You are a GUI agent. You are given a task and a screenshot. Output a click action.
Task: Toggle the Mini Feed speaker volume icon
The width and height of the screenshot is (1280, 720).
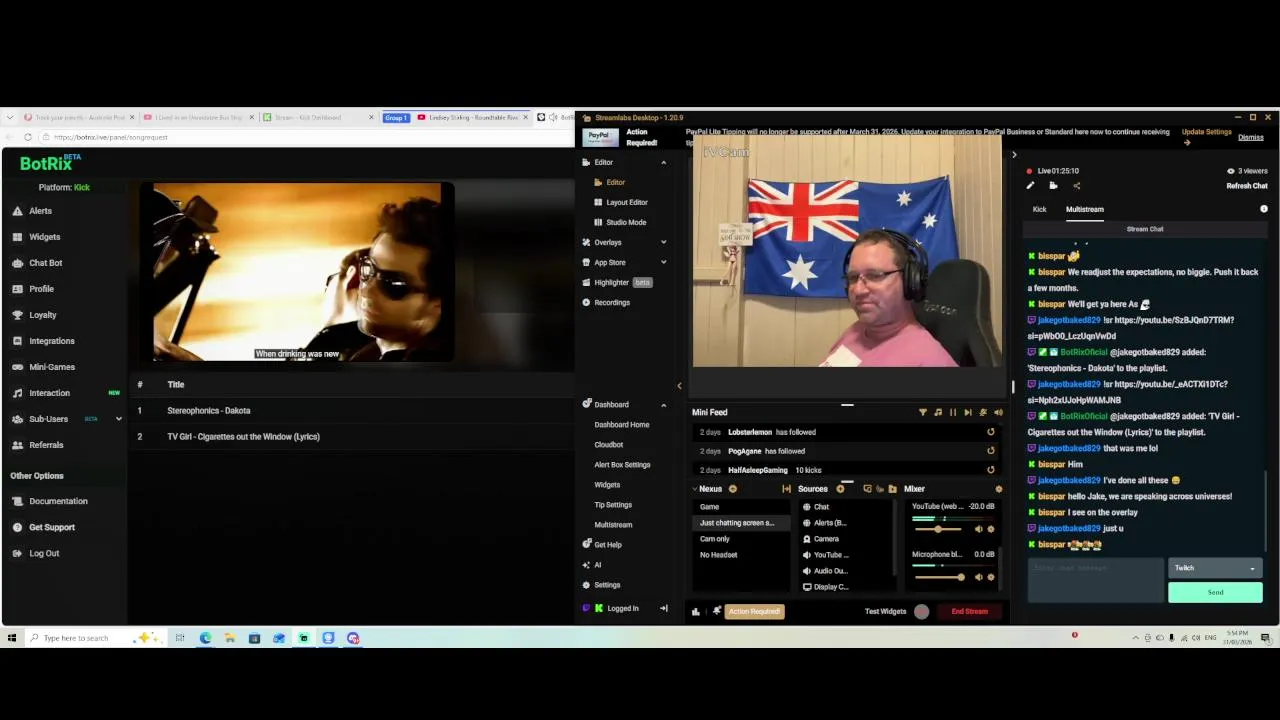click(x=998, y=412)
